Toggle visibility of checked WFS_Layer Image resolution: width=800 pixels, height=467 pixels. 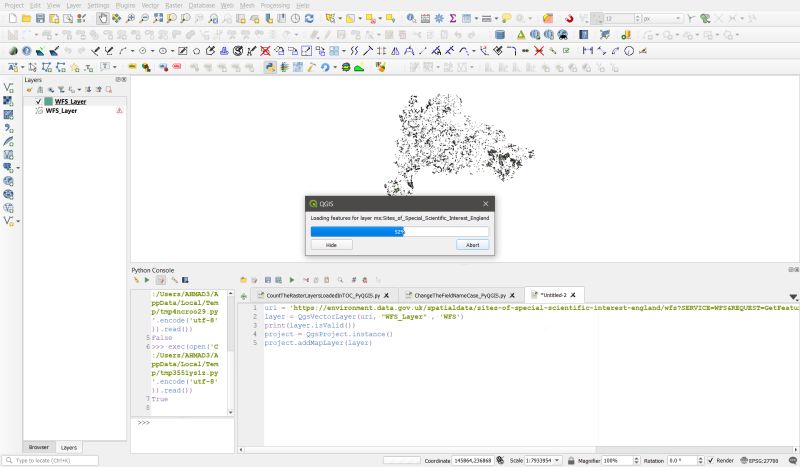[x=39, y=102]
